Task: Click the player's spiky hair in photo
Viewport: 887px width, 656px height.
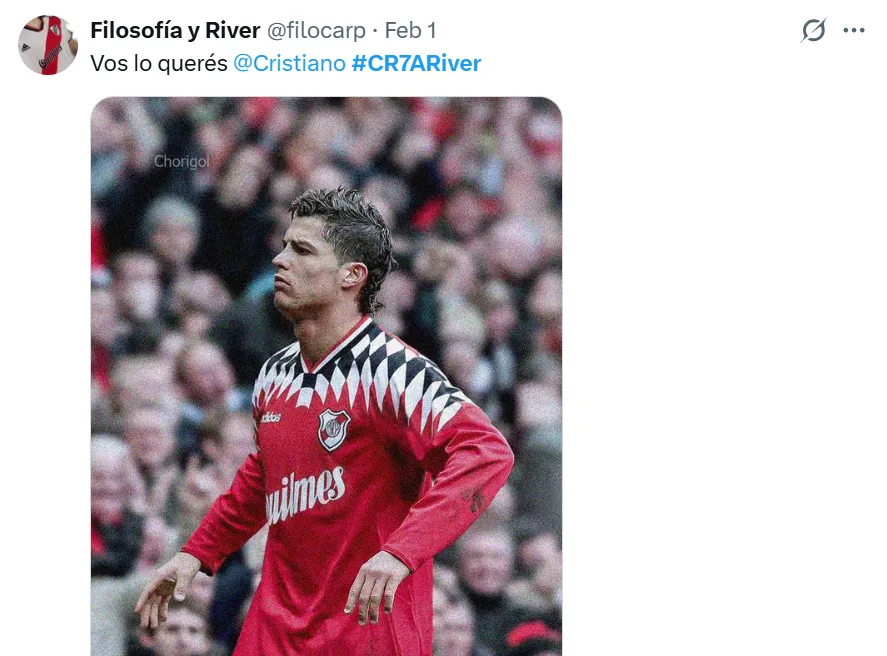Action: pos(345,223)
